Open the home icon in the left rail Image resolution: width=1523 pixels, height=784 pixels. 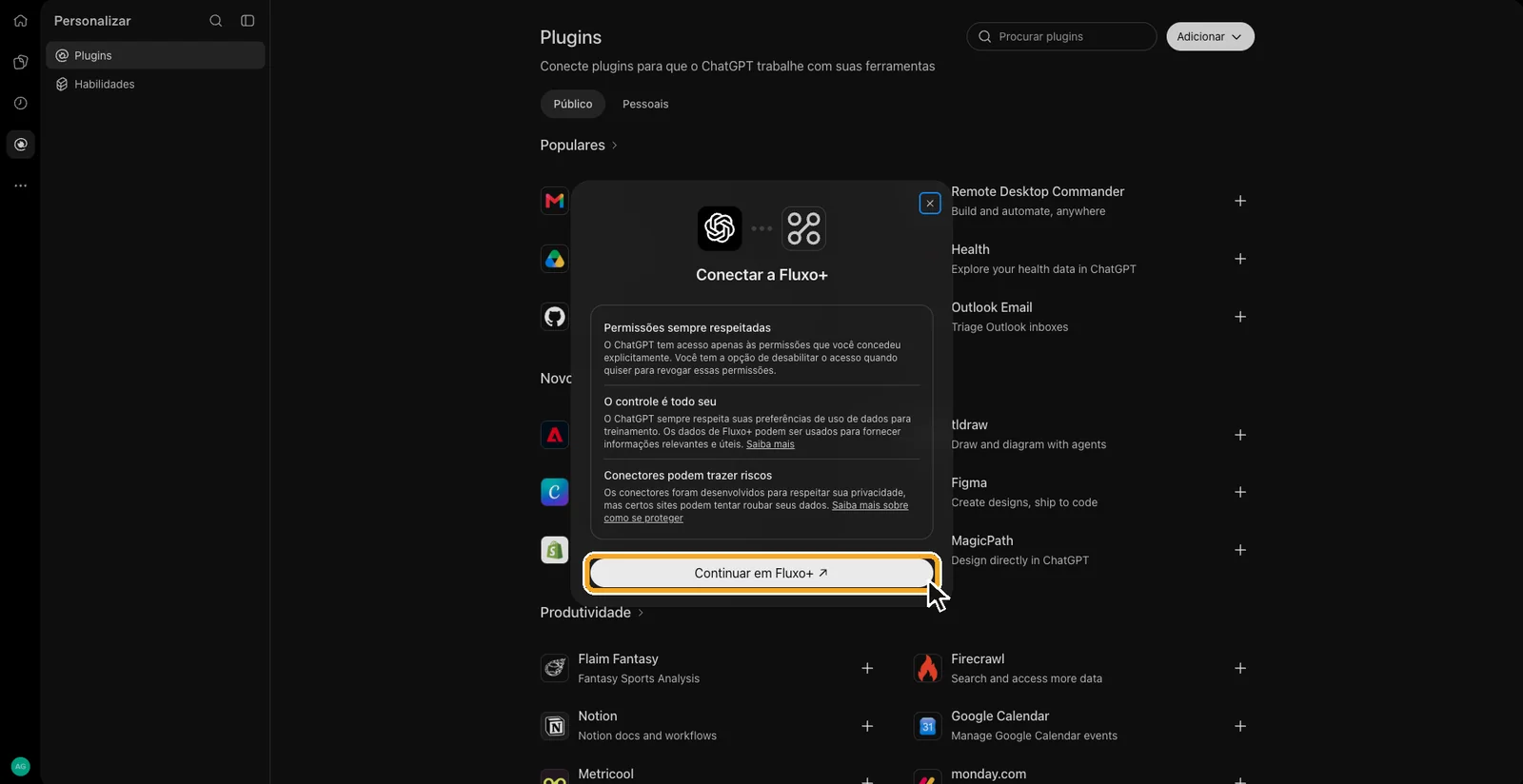click(20, 21)
